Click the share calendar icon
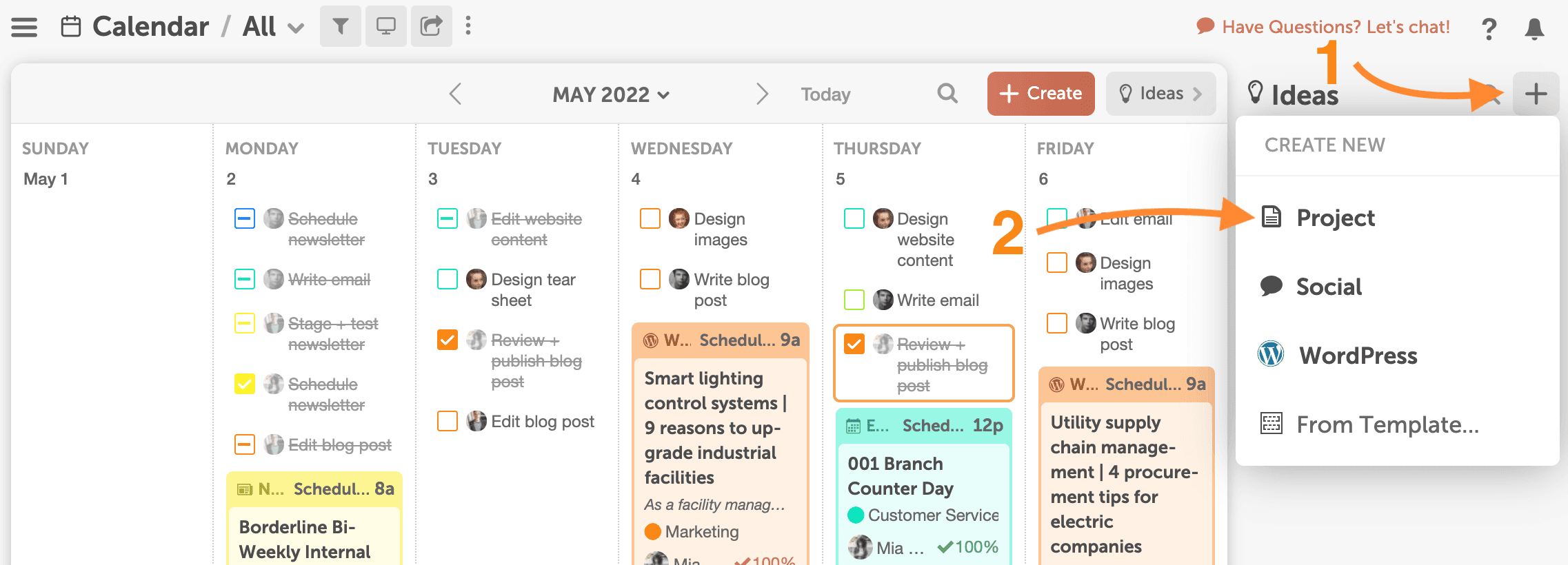Viewport: 1568px width, 565px height. pos(431,26)
